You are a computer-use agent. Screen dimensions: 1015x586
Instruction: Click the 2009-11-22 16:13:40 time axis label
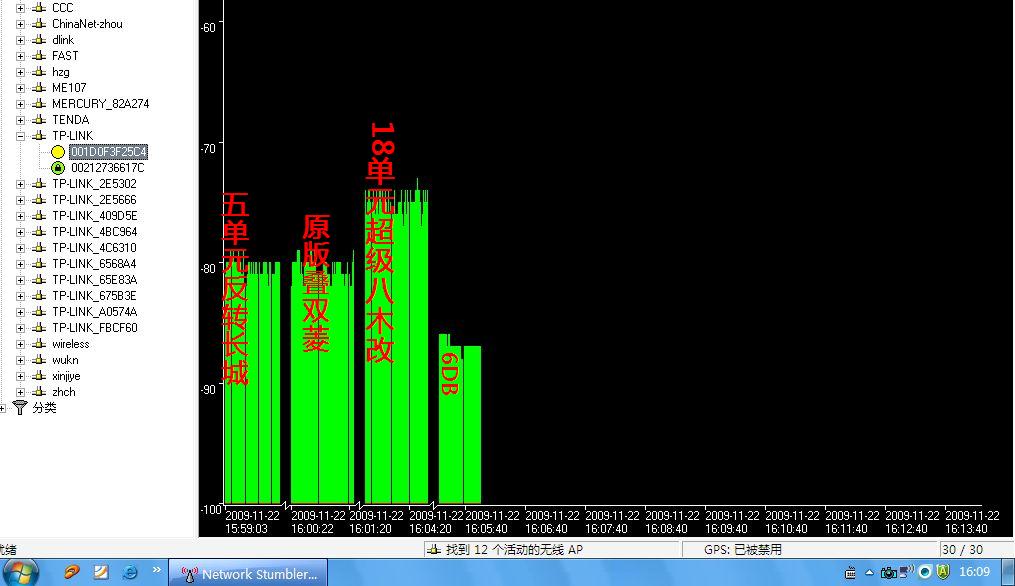[x=972, y=522]
